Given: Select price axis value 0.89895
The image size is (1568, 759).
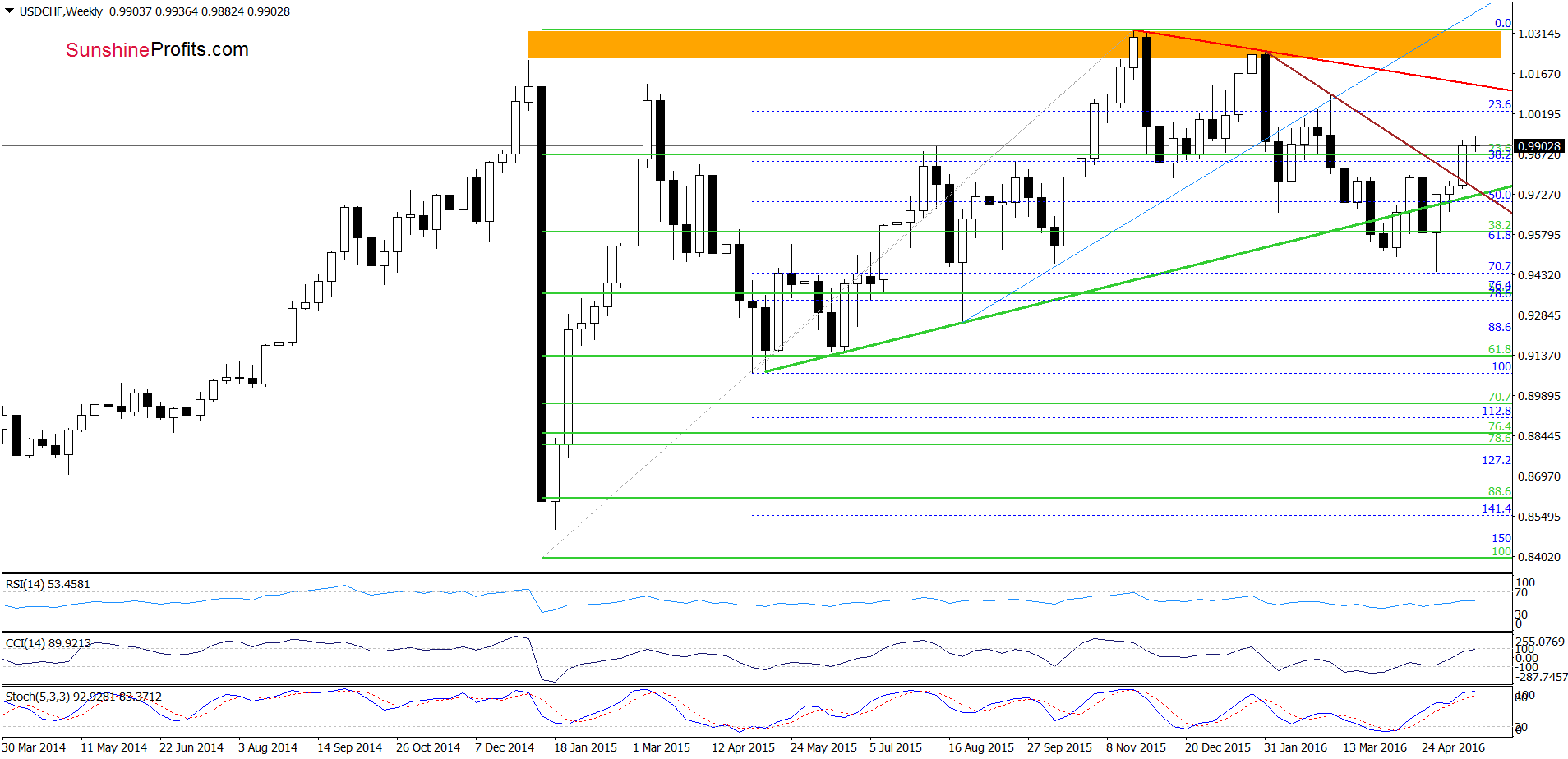Looking at the screenshot, I should (1538, 396).
